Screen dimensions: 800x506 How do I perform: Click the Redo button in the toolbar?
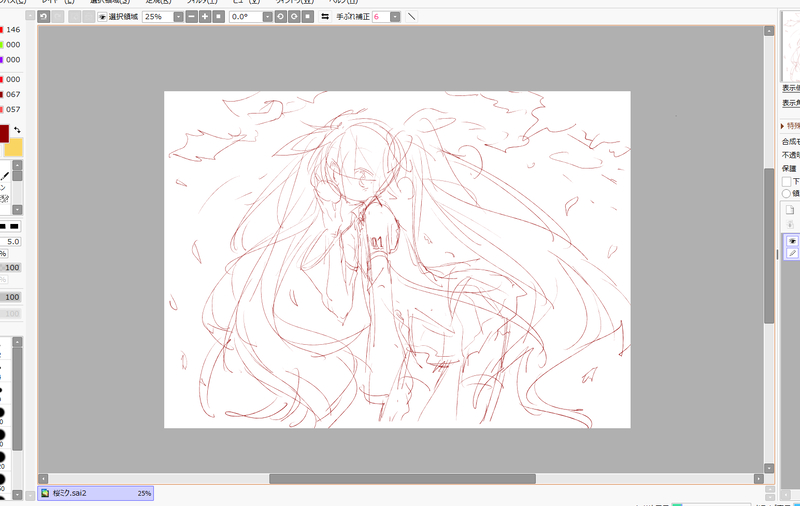tap(58, 17)
